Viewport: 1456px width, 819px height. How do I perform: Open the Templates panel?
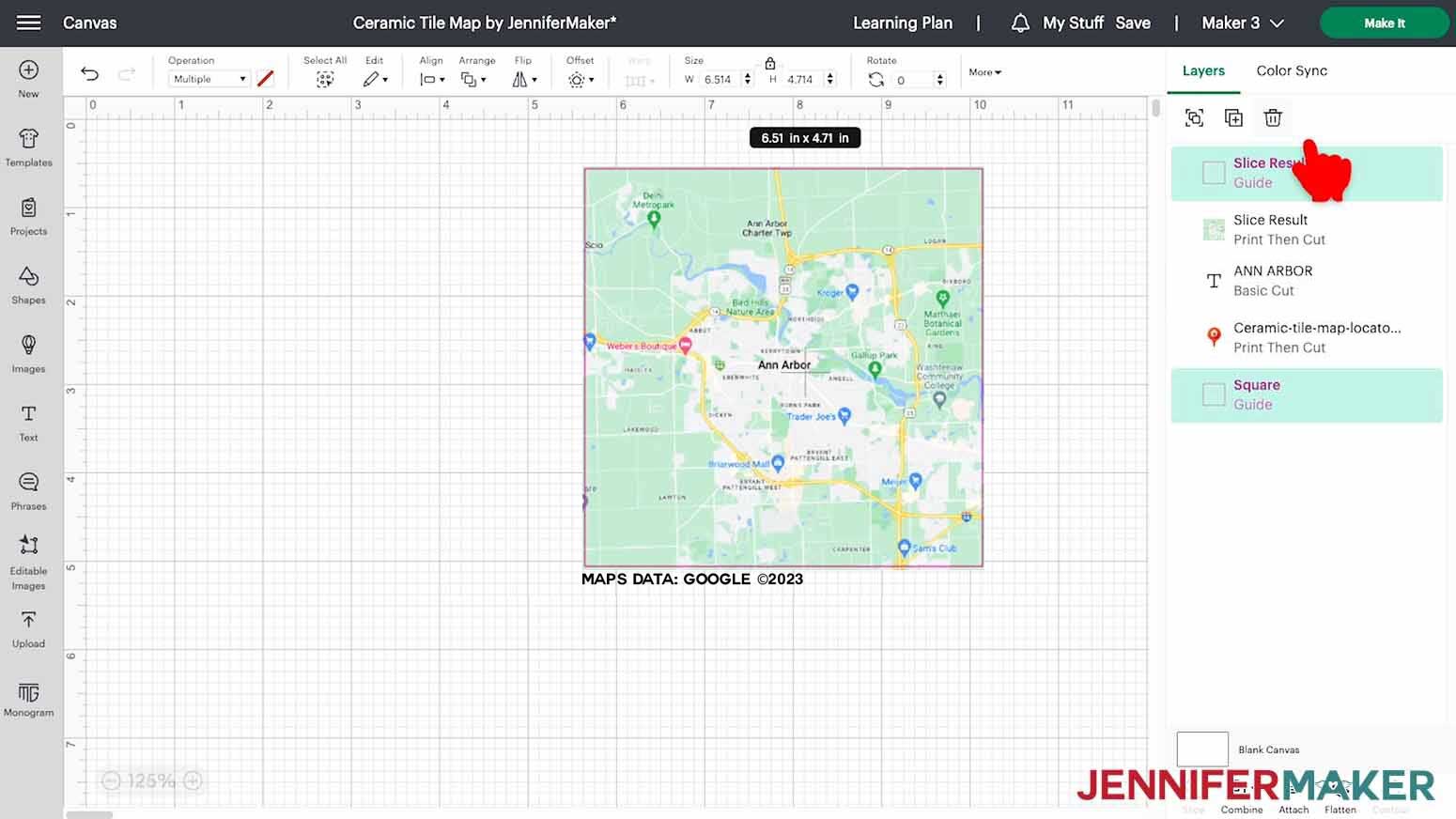28,147
